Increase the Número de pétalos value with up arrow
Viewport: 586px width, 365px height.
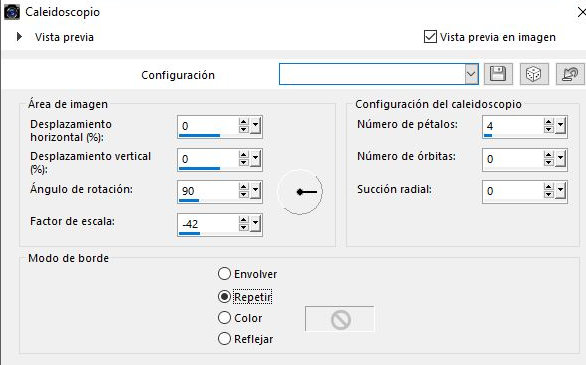(x=549, y=122)
